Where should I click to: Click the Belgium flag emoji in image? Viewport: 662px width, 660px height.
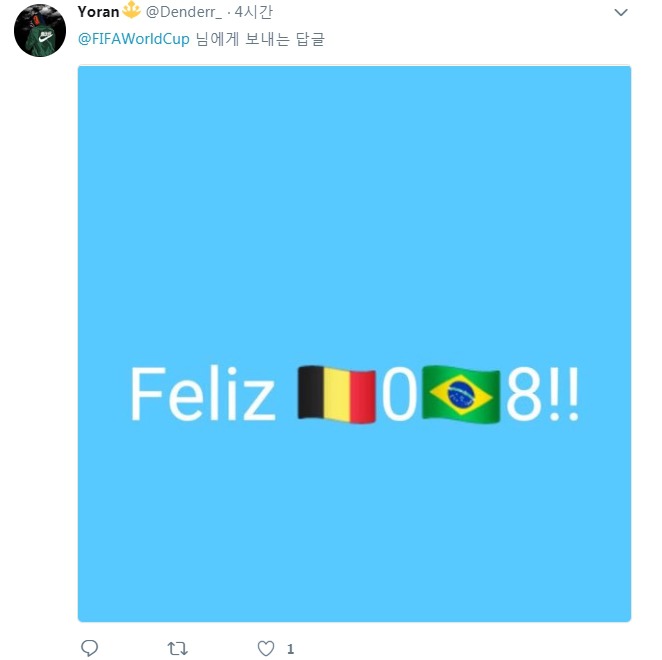click(x=336, y=394)
